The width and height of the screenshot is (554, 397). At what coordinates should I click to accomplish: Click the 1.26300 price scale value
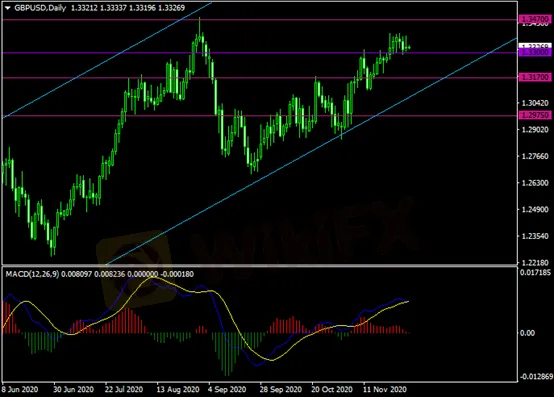[535, 183]
